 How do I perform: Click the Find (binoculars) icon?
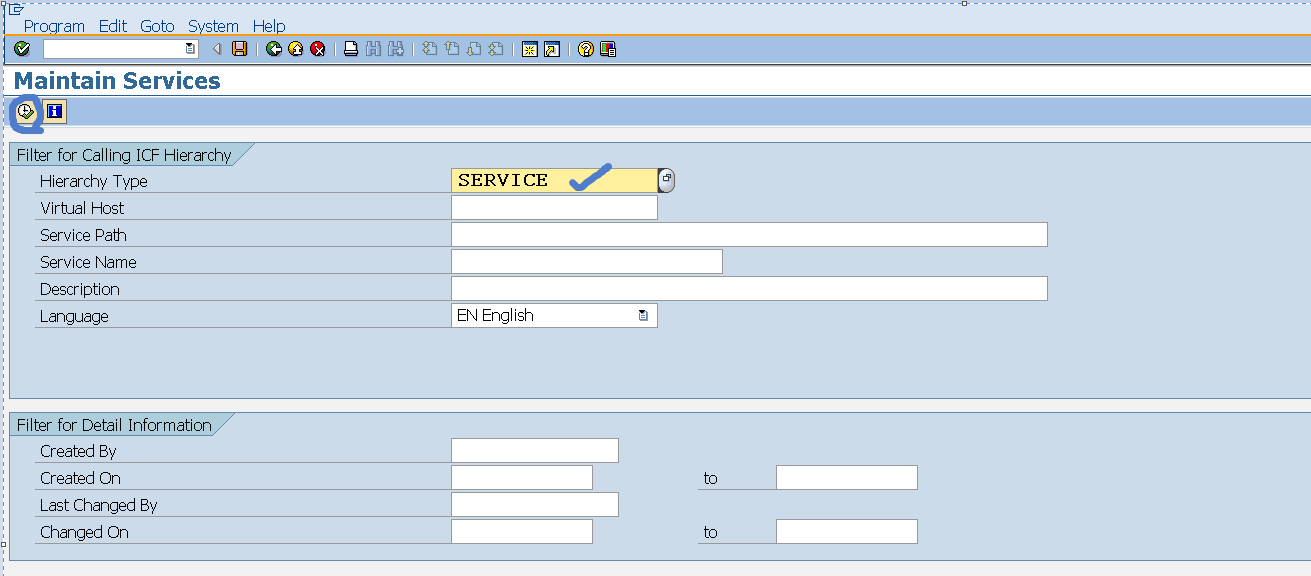[x=373, y=48]
